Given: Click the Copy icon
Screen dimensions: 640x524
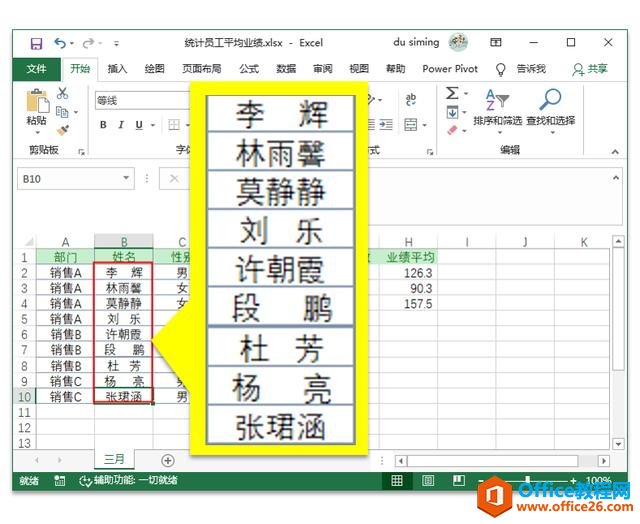Looking at the screenshot, I should (x=62, y=111).
